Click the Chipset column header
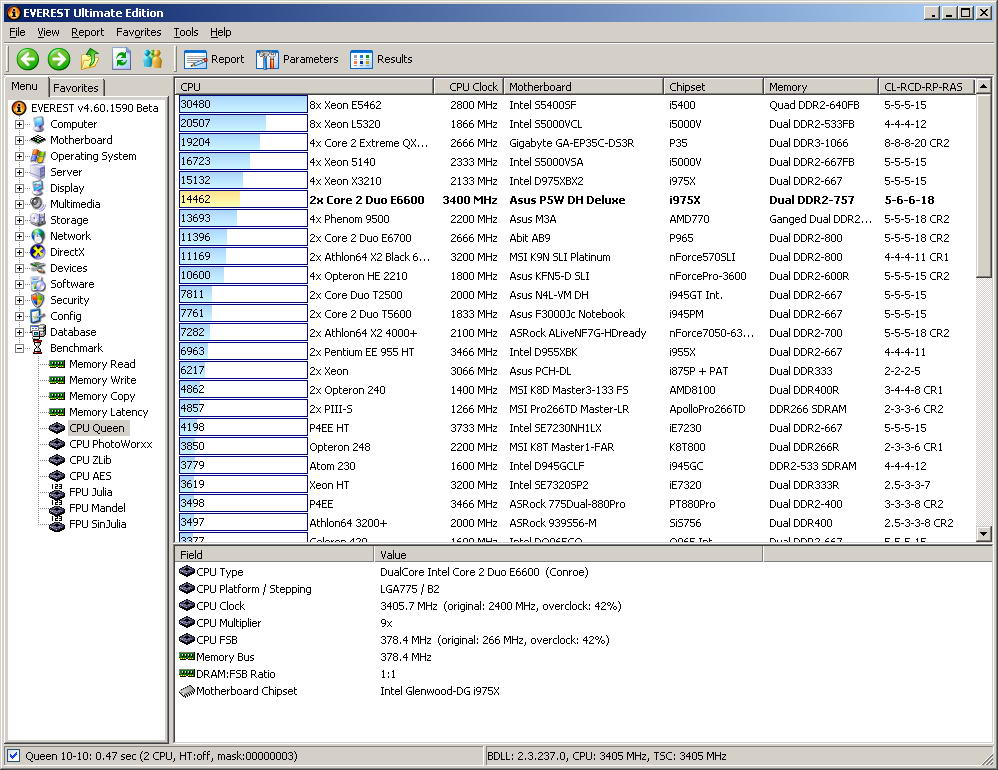The height and width of the screenshot is (770, 998). click(713, 87)
